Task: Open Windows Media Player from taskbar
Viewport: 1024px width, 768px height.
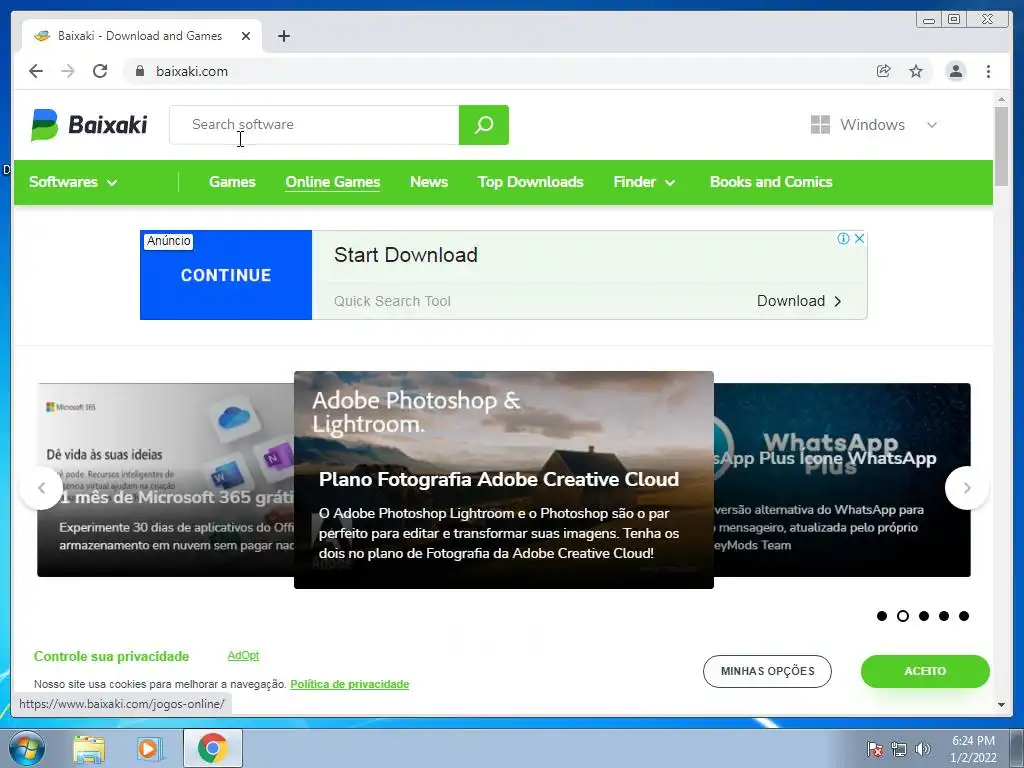Action: tap(150, 749)
